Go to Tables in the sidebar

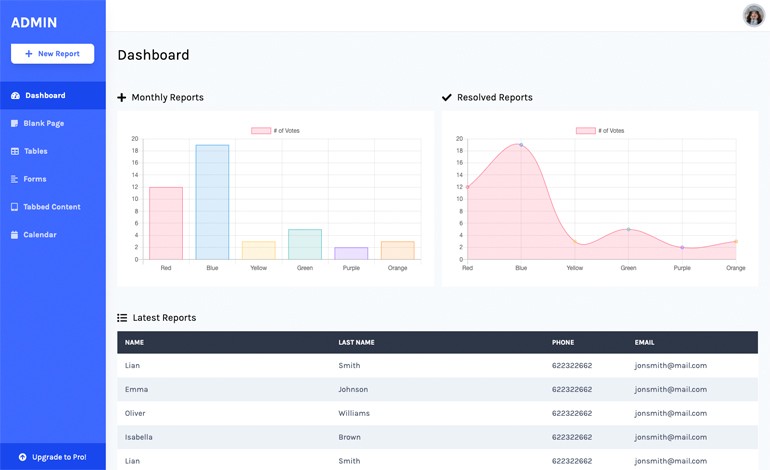point(53,151)
